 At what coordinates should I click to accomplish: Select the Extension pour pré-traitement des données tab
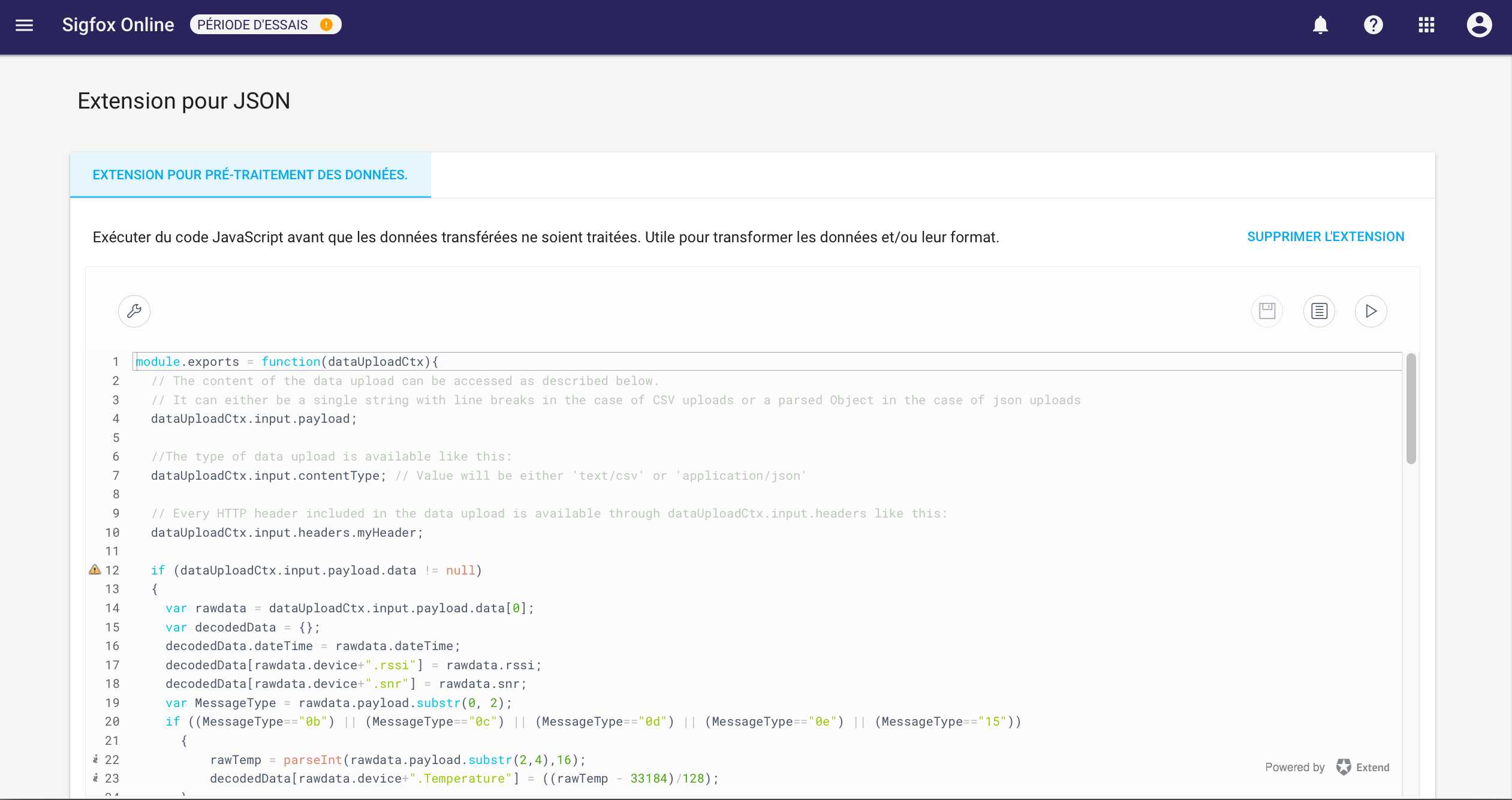pyautogui.click(x=250, y=175)
